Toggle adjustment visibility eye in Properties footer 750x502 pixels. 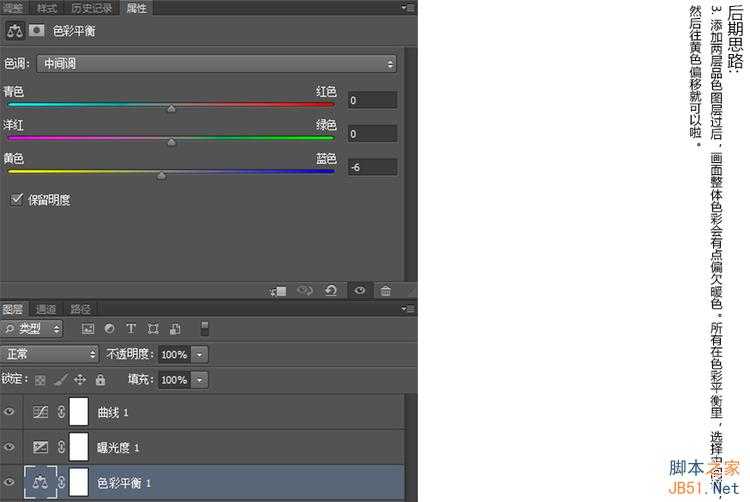coord(359,291)
